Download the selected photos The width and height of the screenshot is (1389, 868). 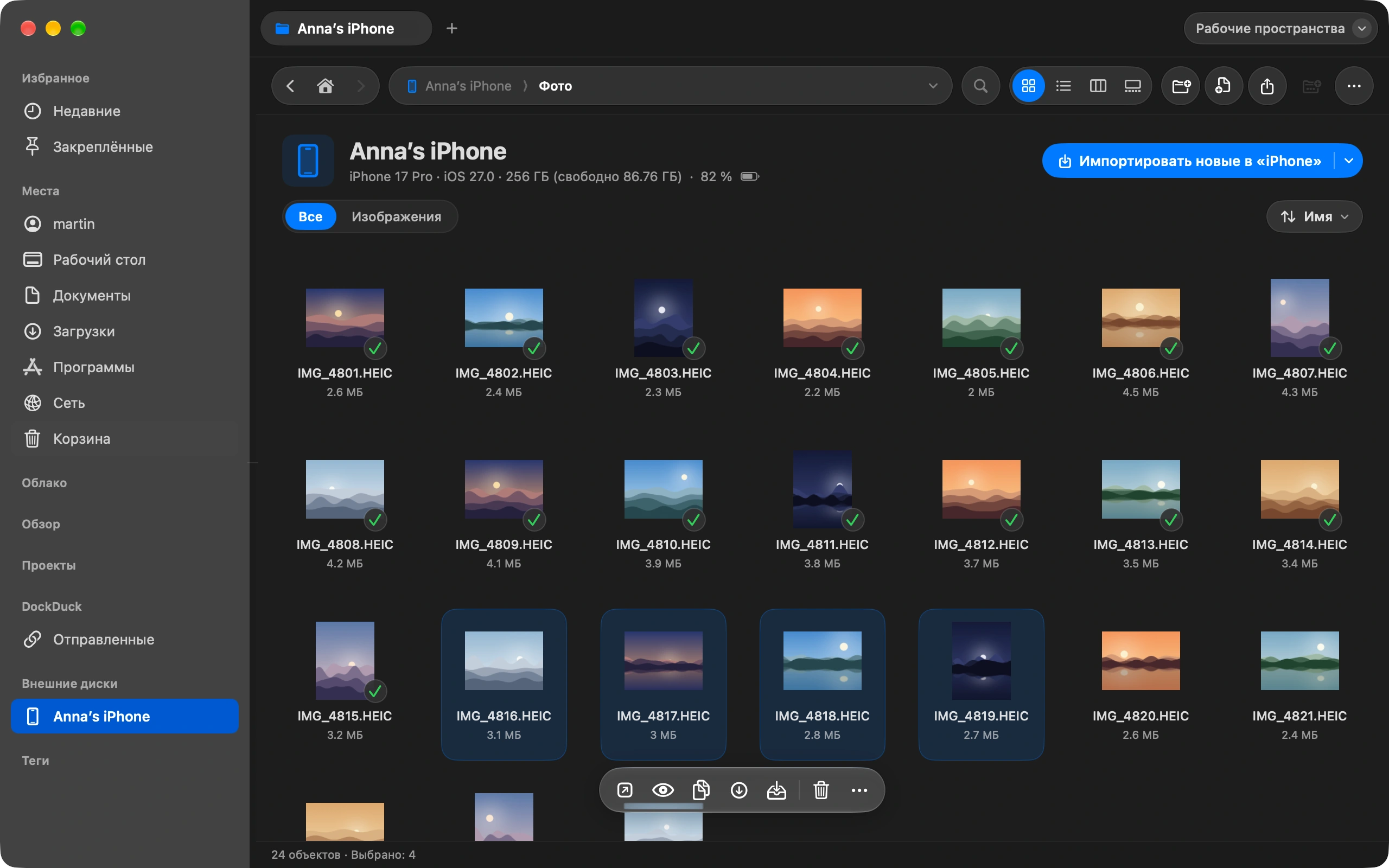[738, 790]
